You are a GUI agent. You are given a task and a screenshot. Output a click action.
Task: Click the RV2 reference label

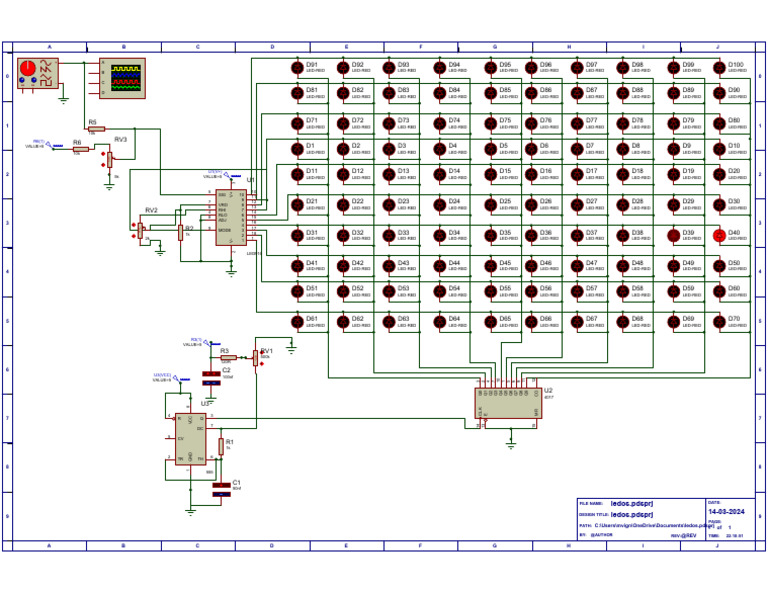click(x=151, y=210)
